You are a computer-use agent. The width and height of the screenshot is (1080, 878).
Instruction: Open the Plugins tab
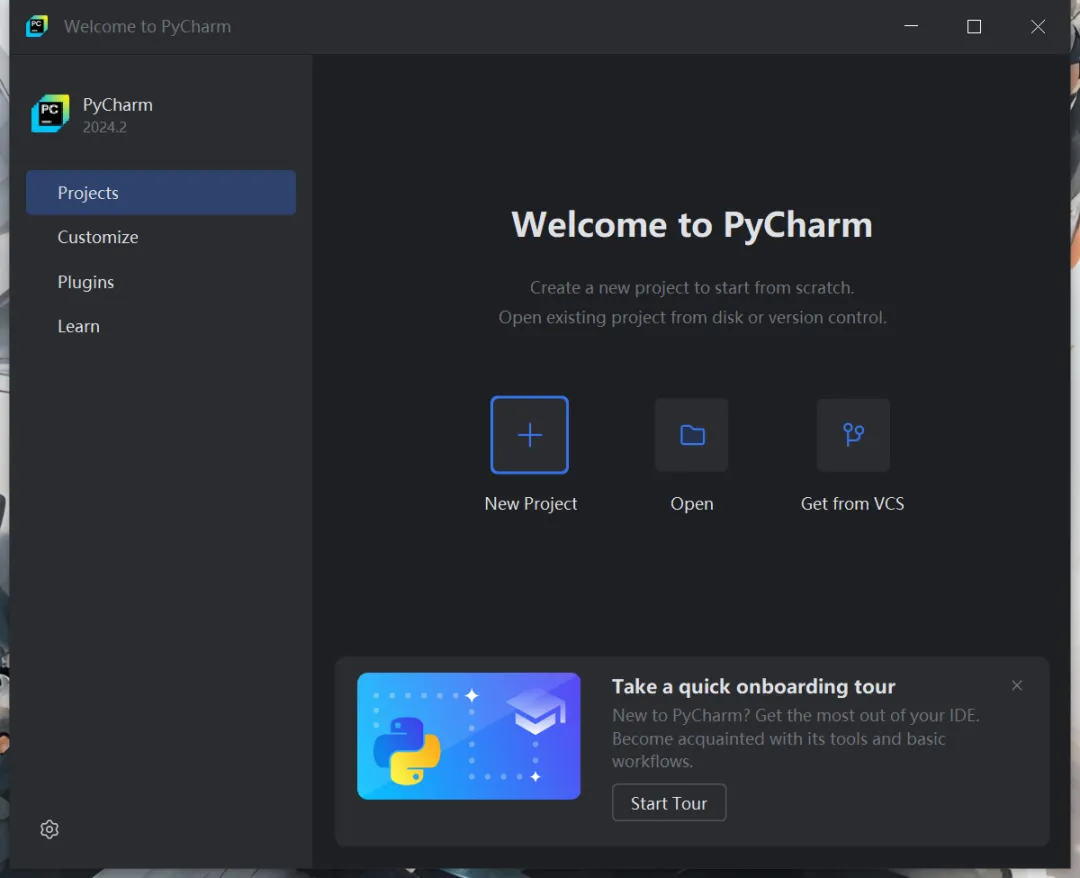[160, 282]
